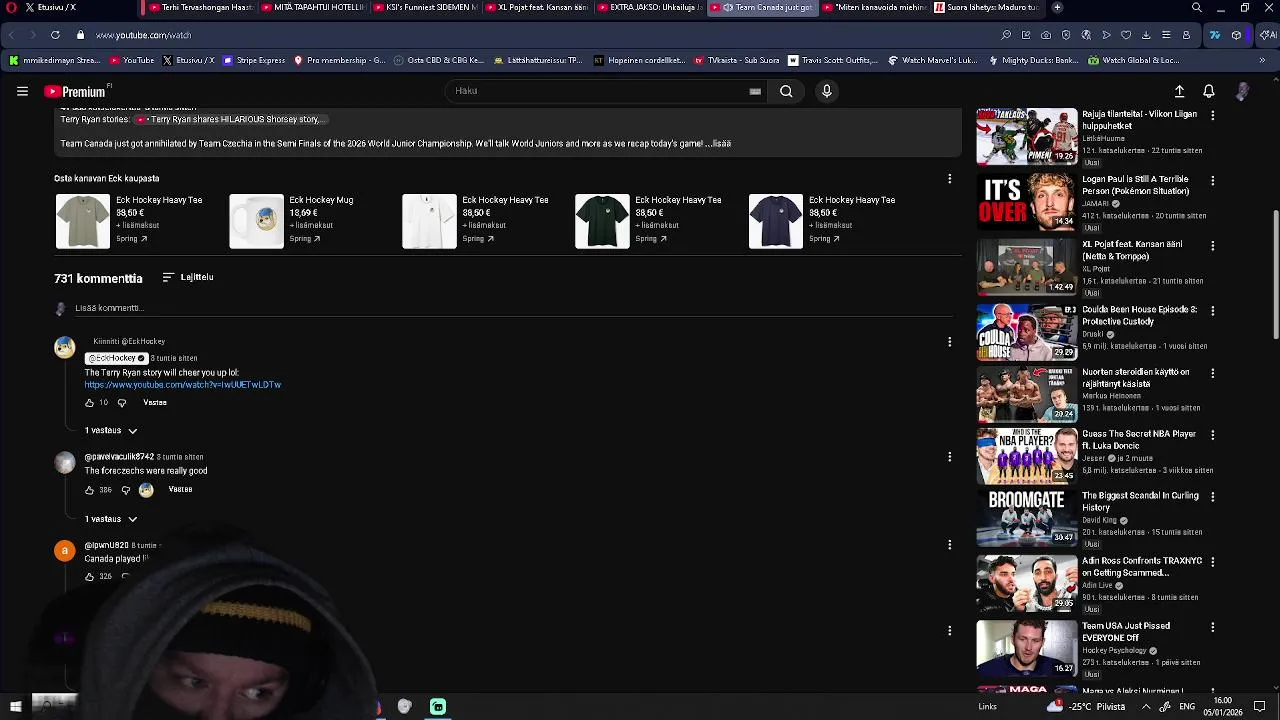1280x720 pixels.
Task: Open the YouTube hamburger guide menu
Action: [22, 91]
